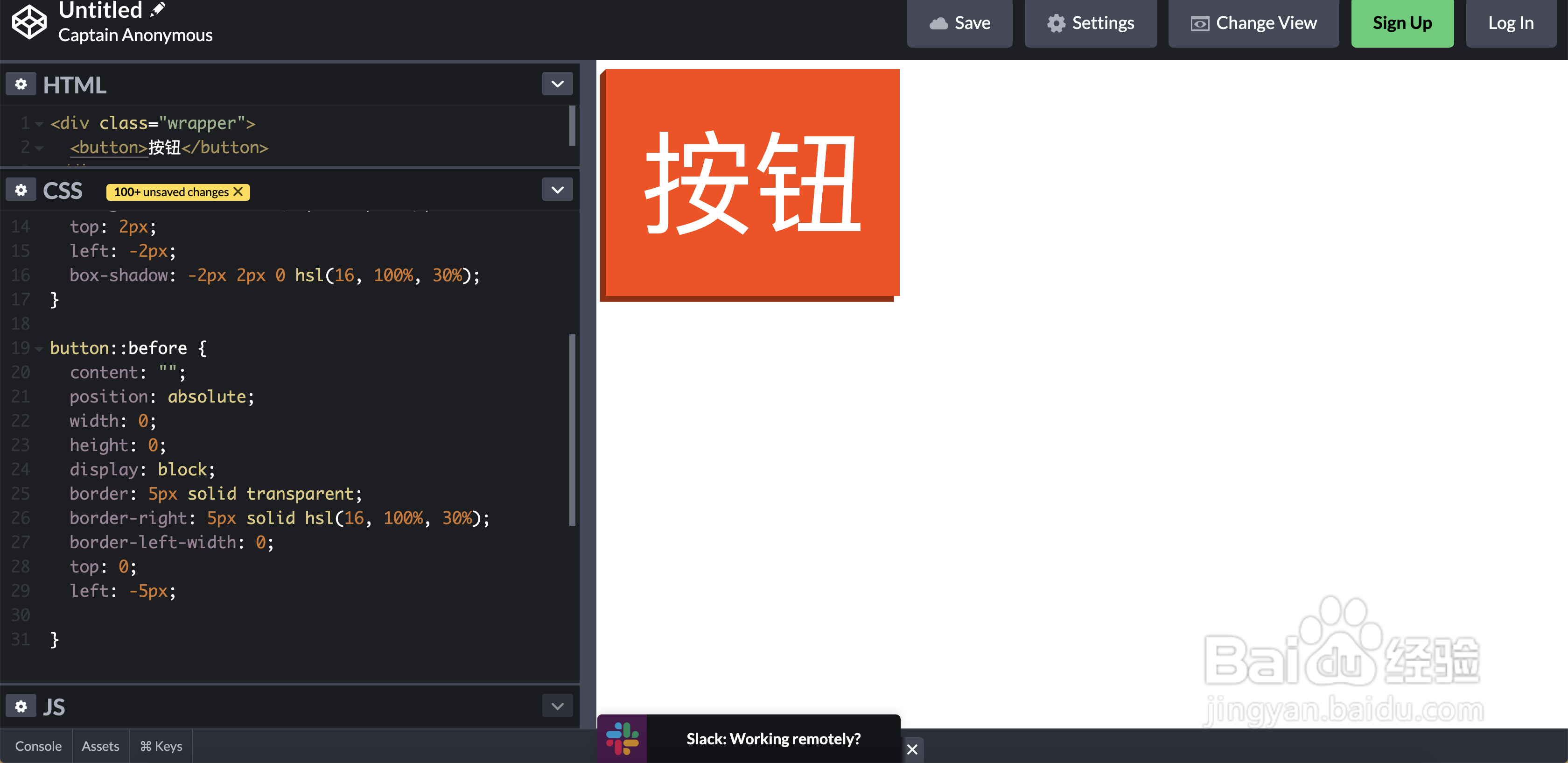Open the Change View menu

coord(1253,23)
